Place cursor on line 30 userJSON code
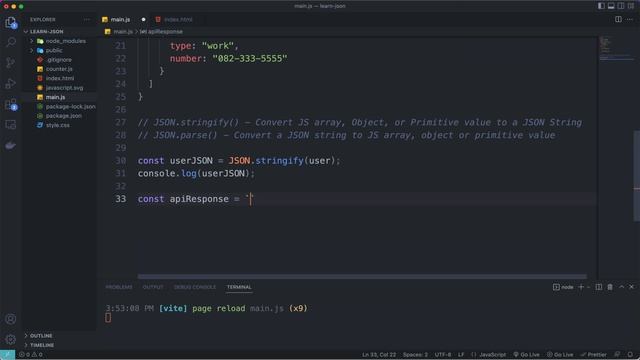640x360 pixels. [x=239, y=160]
